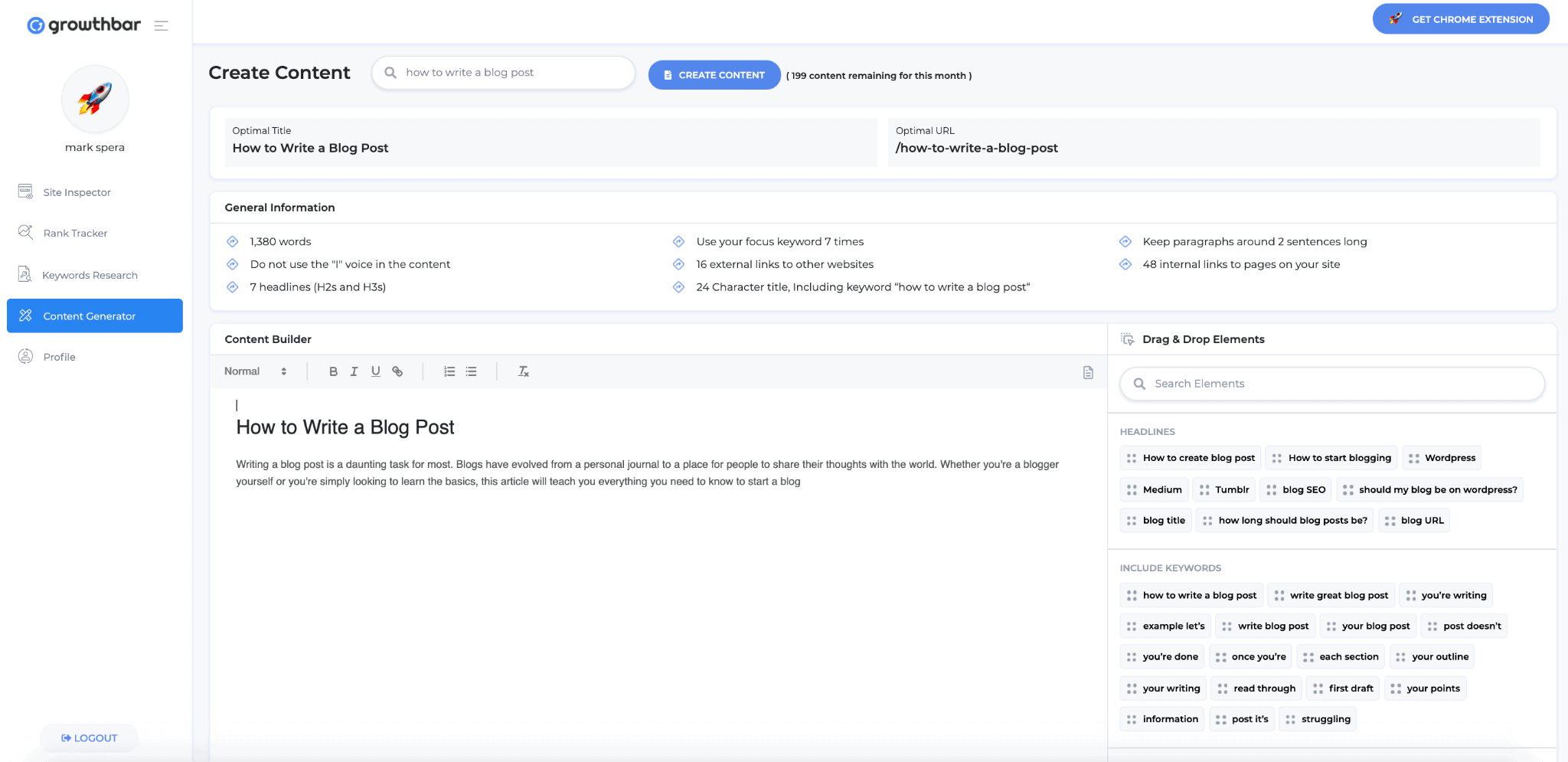Click the rocket profile avatar
Image resolution: width=1568 pixels, height=762 pixels.
[x=95, y=100]
